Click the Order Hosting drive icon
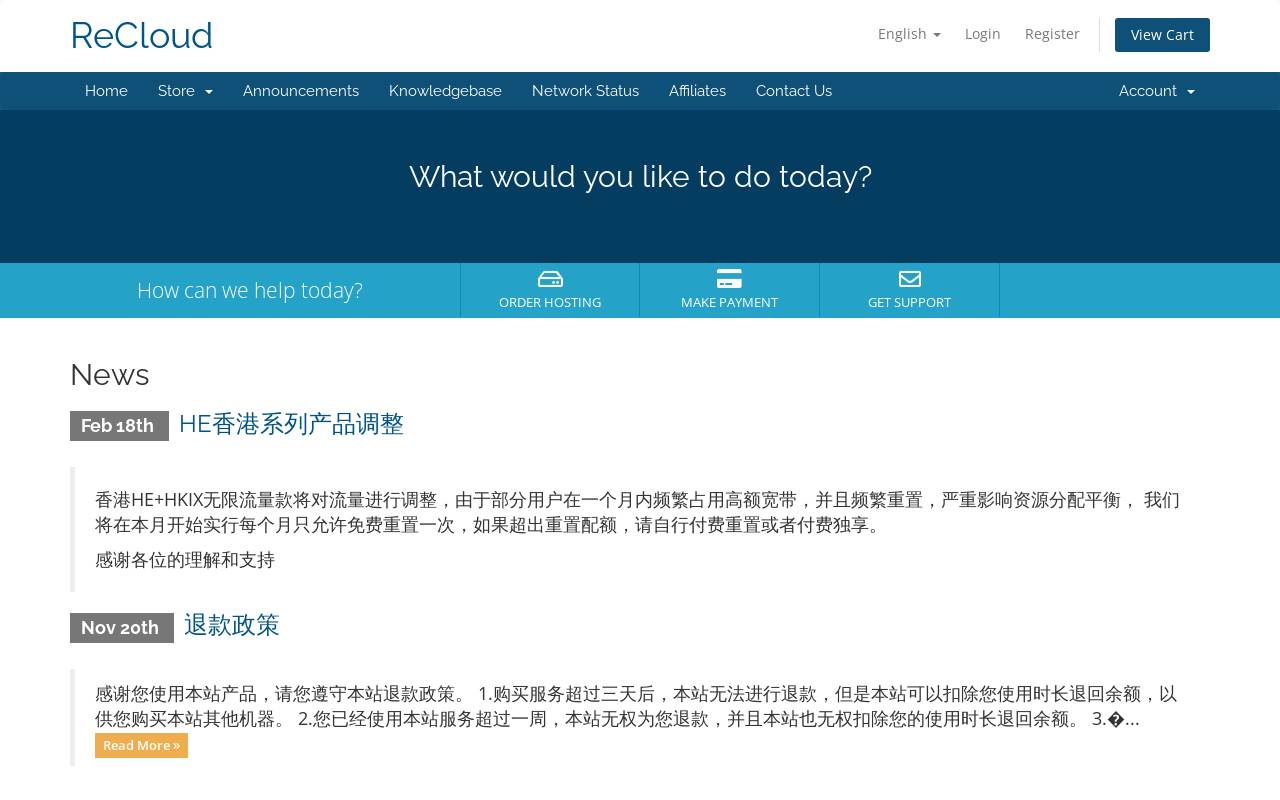Viewport: 1280px width, 800px height. coord(550,279)
